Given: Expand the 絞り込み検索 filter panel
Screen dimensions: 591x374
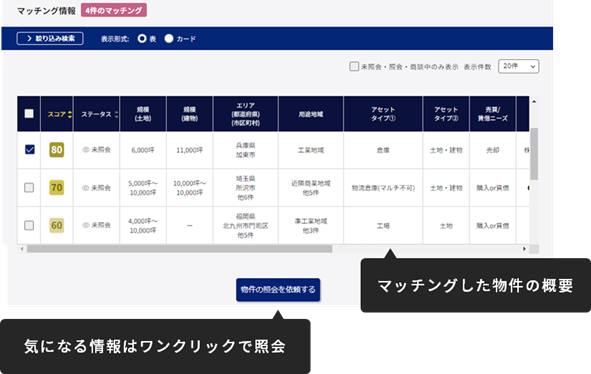Looking at the screenshot, I should pyautogui.click(x=50, y=38).
